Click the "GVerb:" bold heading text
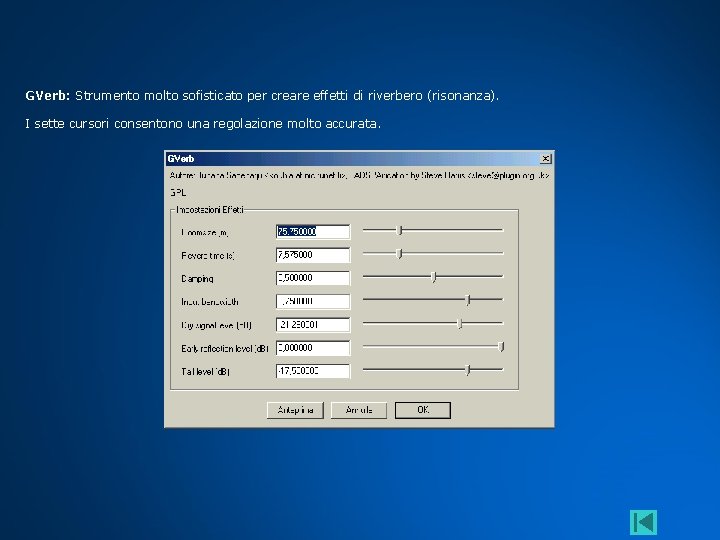 (x=48, y=96)
